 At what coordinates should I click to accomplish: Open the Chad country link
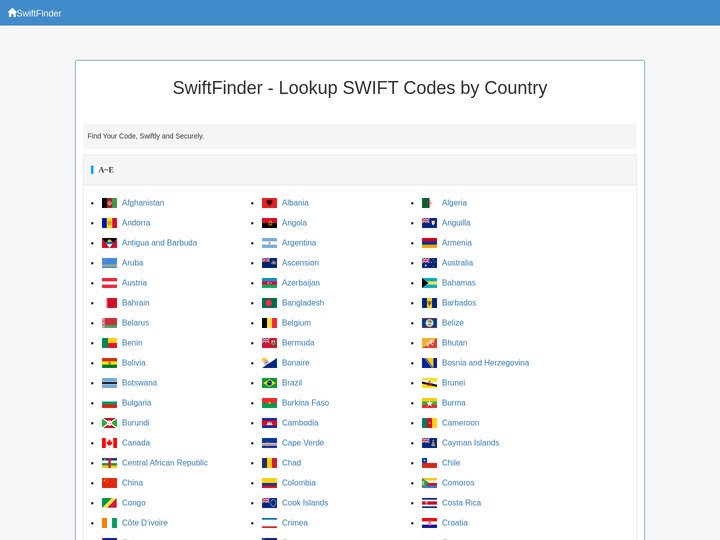click(x=292, y=463)
